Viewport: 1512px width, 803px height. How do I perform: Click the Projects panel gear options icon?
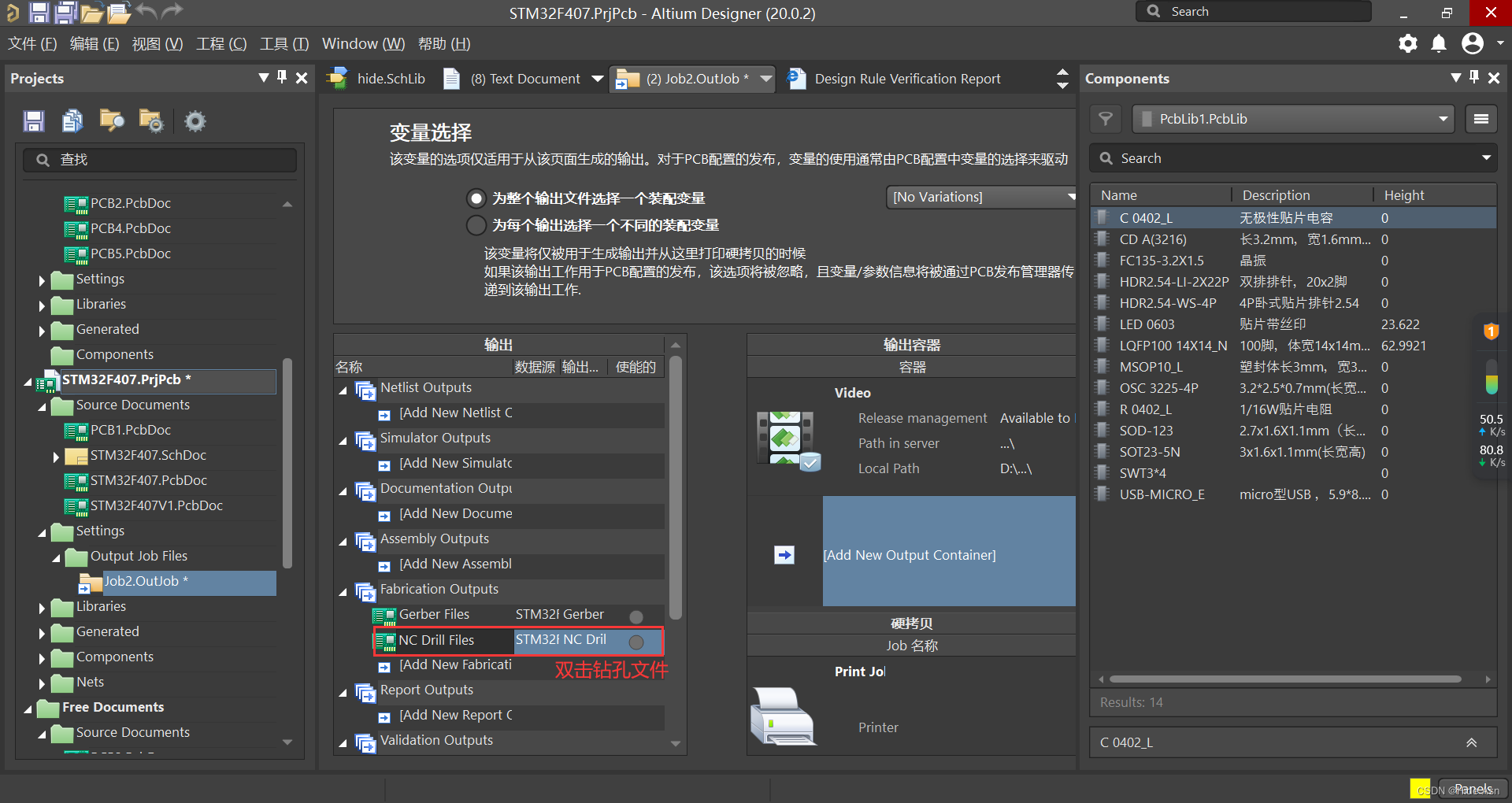click(x=195, y=120)
